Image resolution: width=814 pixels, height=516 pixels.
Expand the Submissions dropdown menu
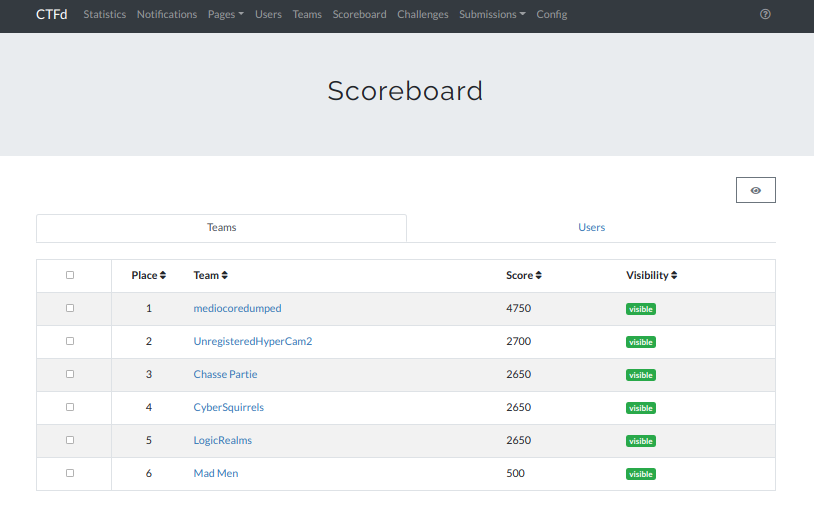492,15
